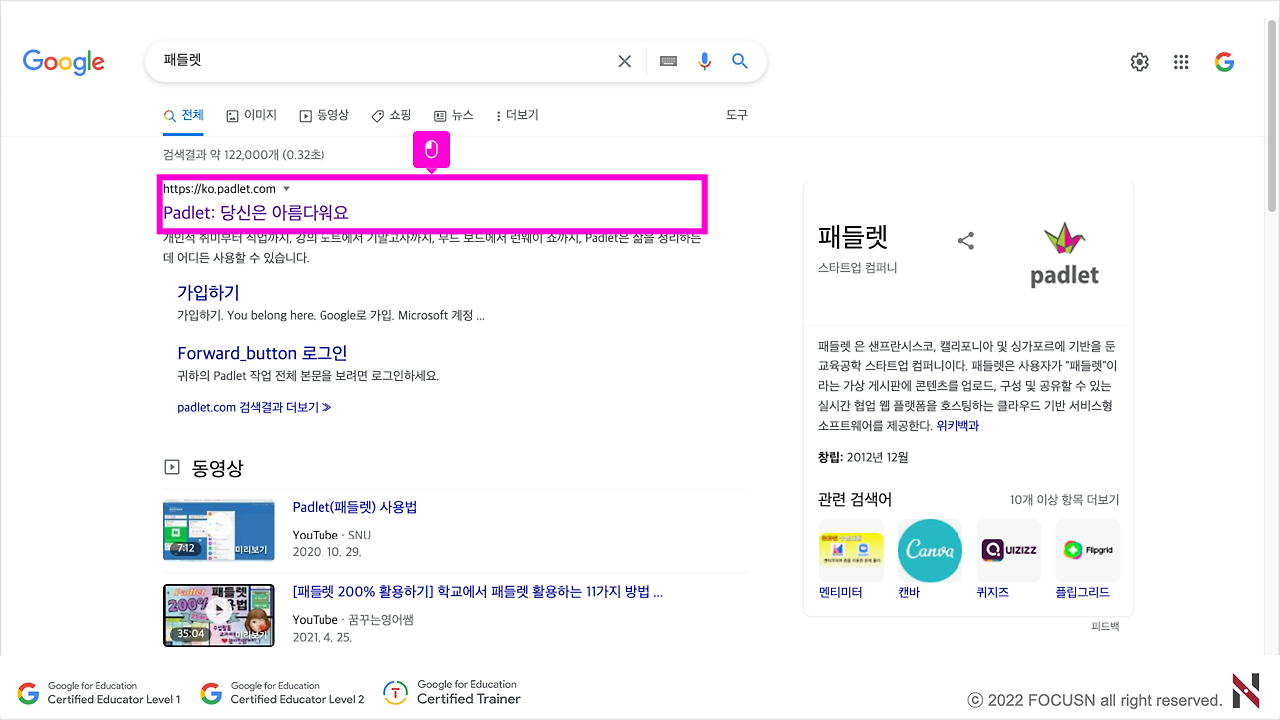Select the 퀴지즈 related search icon
This screenshot has height=720, width=1280.
(x=1008, y=549)
